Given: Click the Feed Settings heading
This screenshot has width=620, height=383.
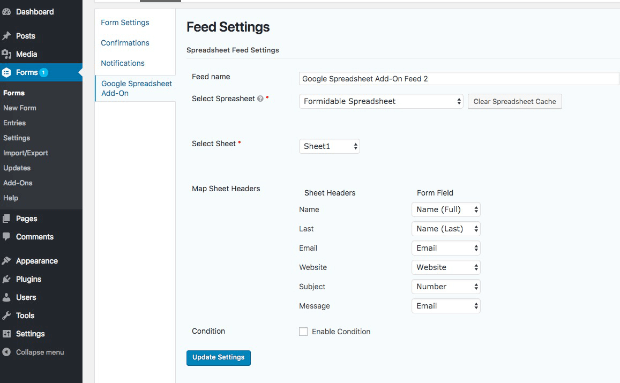Looking at the screenshot, I should click(x=228, y=27).
